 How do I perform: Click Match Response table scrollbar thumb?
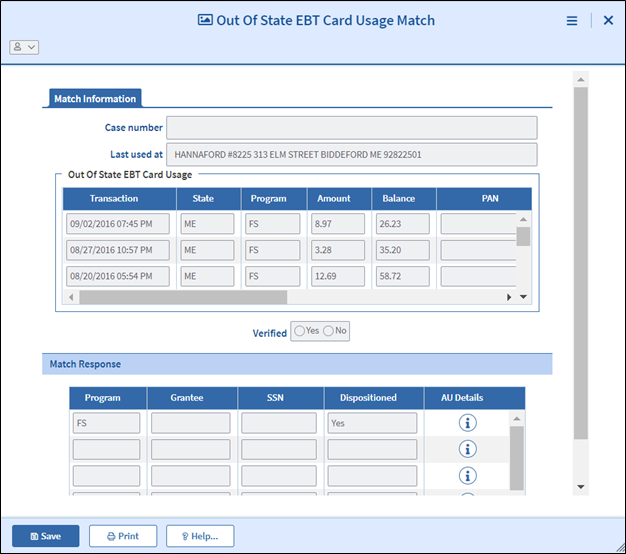(x=517, y=458)
